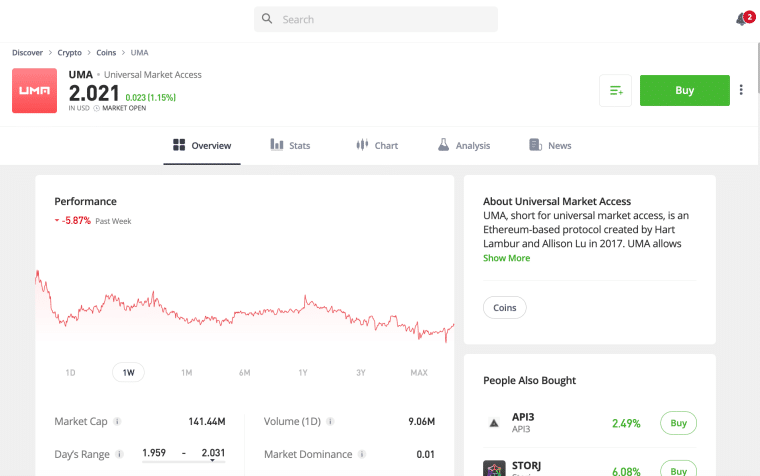Click the STORJ coin logo

click(x=494, y=468)
